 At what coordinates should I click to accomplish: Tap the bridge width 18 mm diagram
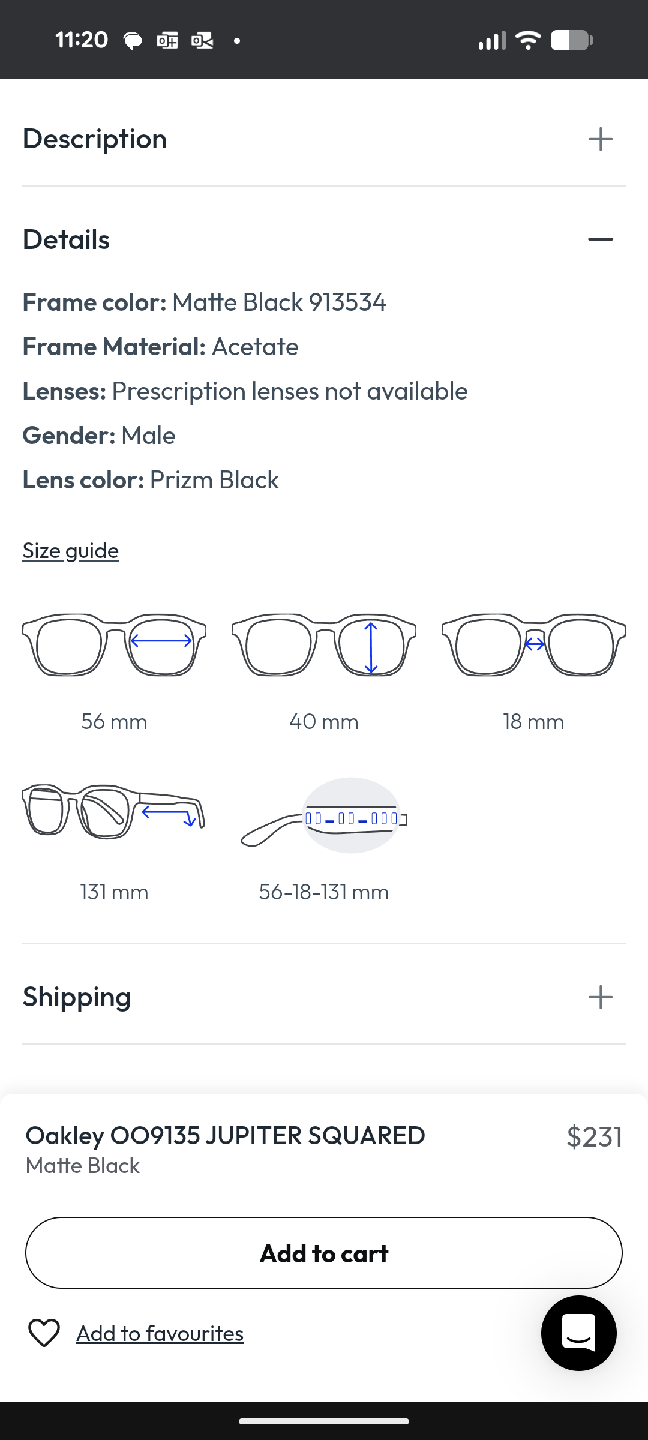coord(534,645)
